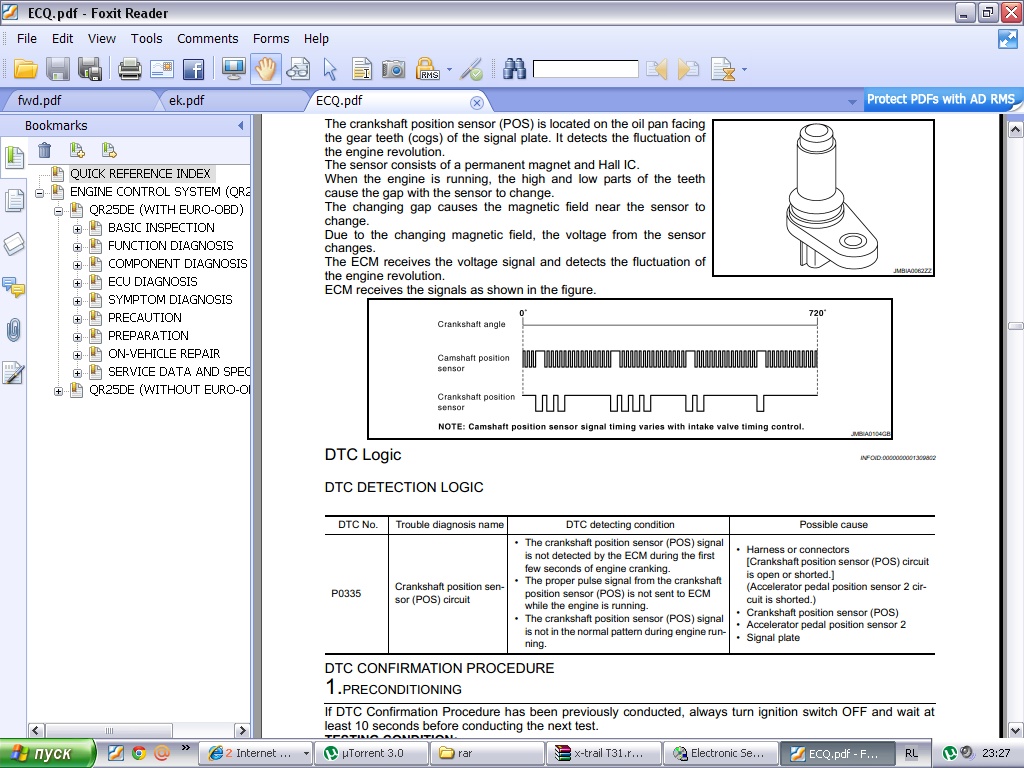1024x768 pixels.
Task: Open the Signatures side panel
Action: pos(14,373)
